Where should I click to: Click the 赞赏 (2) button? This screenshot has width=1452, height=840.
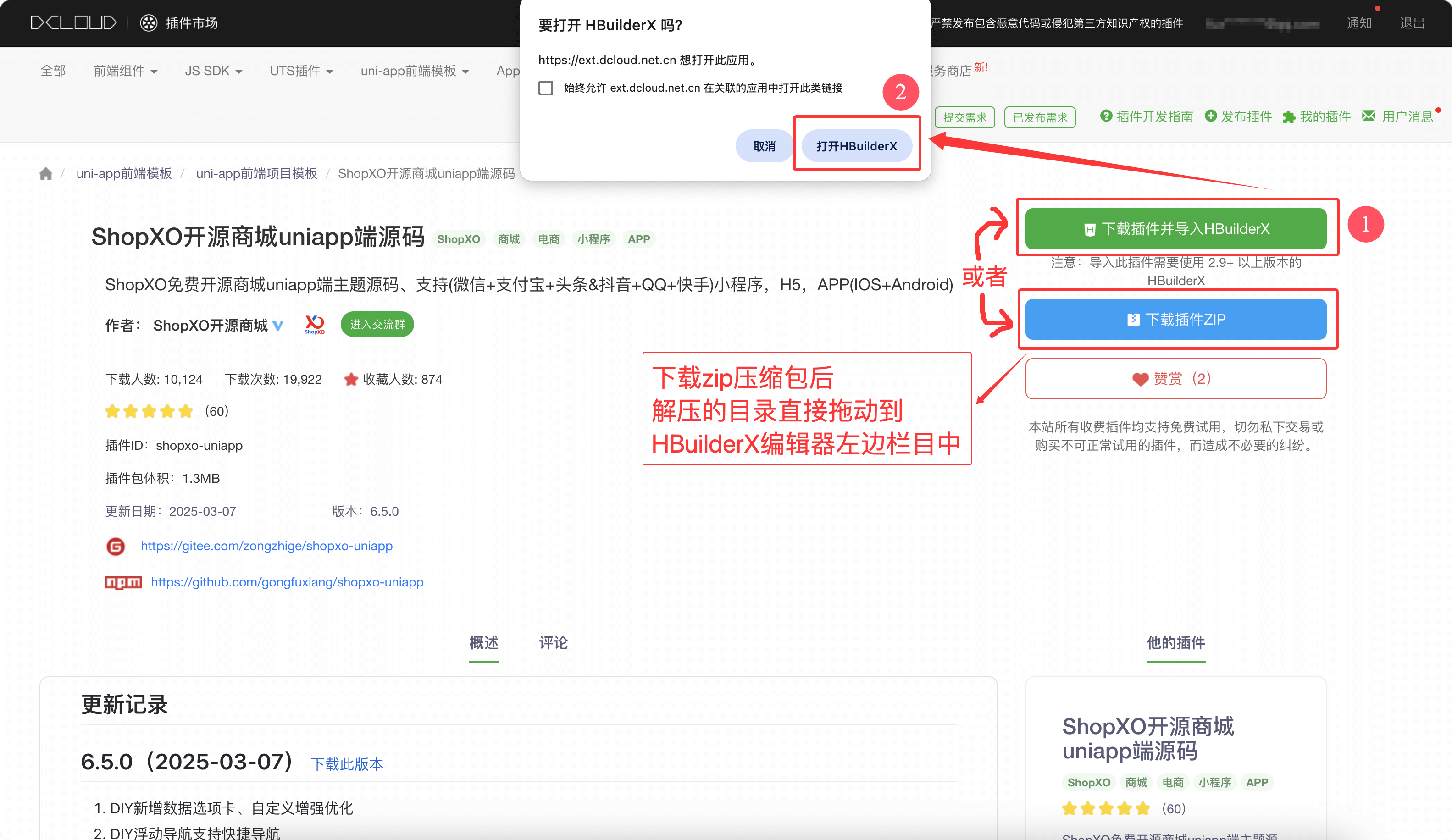point(1175,379)
